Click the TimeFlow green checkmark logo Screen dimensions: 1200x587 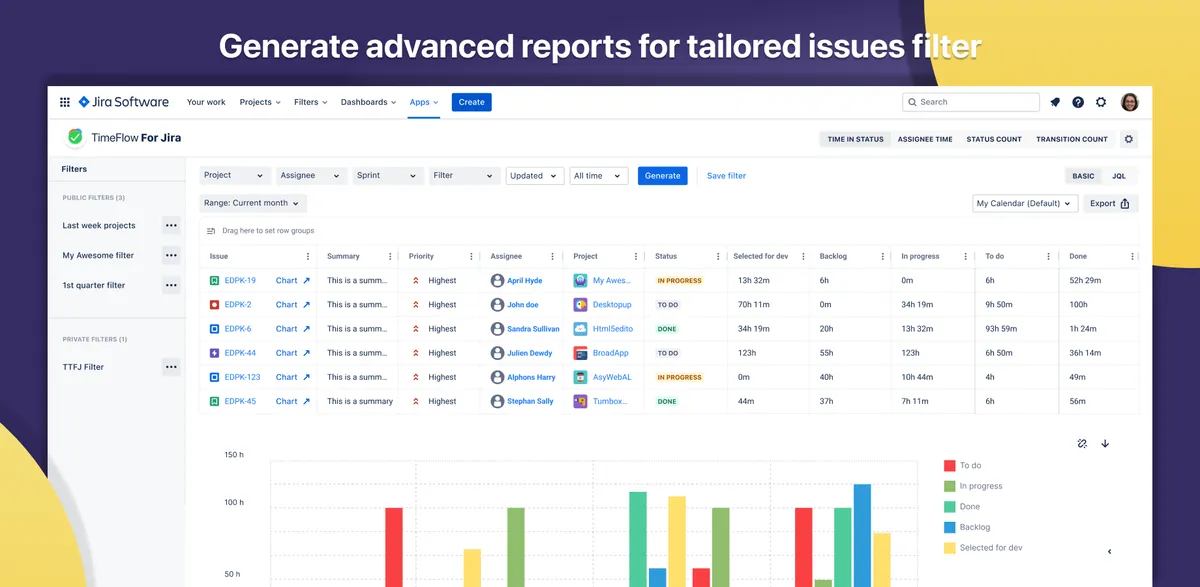coord(75,137)
